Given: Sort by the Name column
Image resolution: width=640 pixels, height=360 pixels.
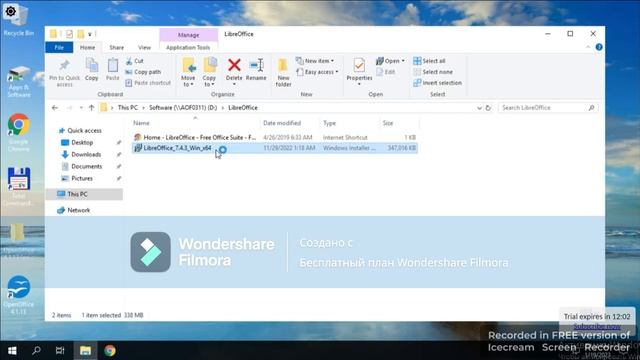Looking at the screenshot, I should pos(141,123).
